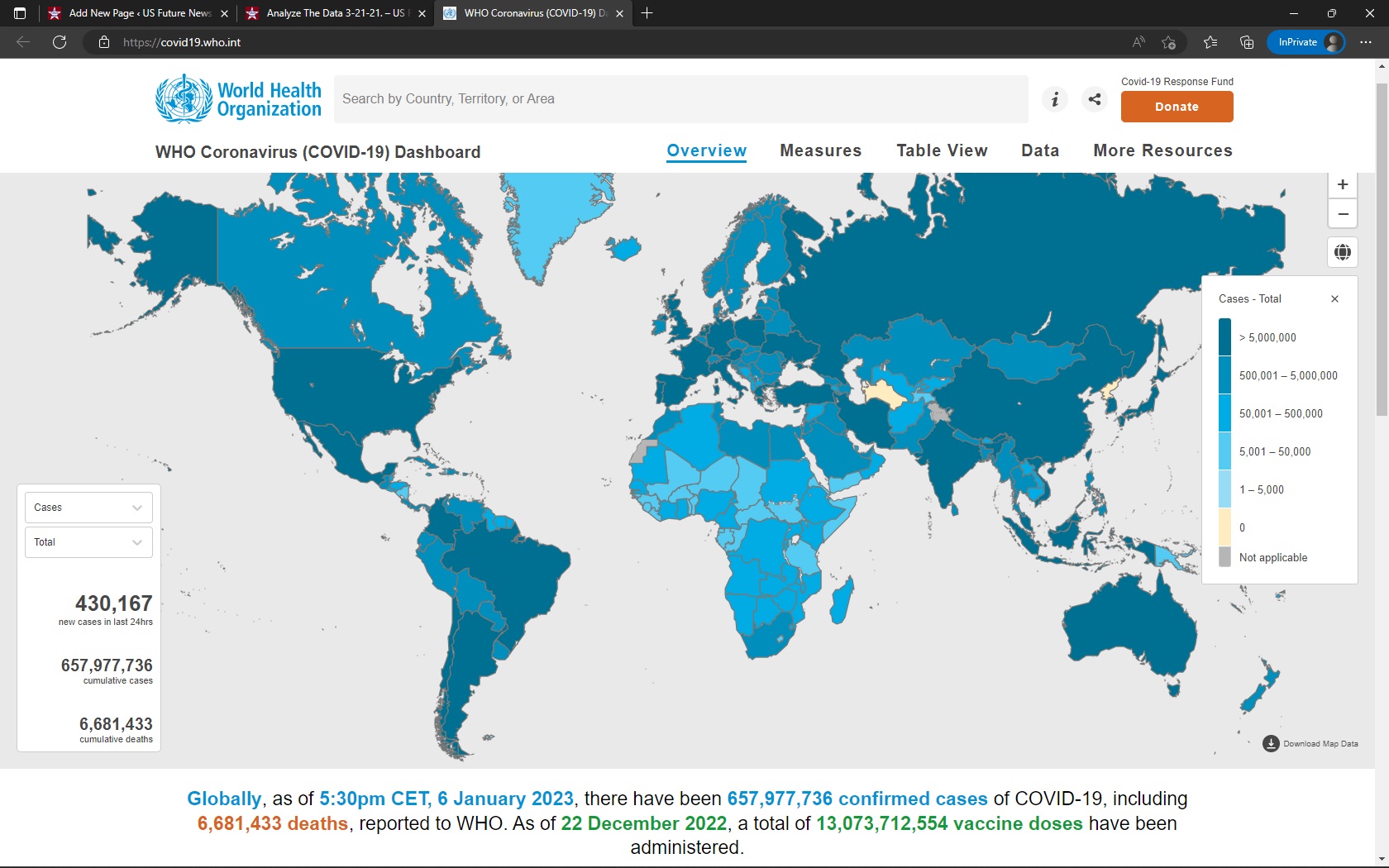The height and width of the screenshot is (868, 1389).
Task: Zoom out on the map
Action: point(1342,214)
